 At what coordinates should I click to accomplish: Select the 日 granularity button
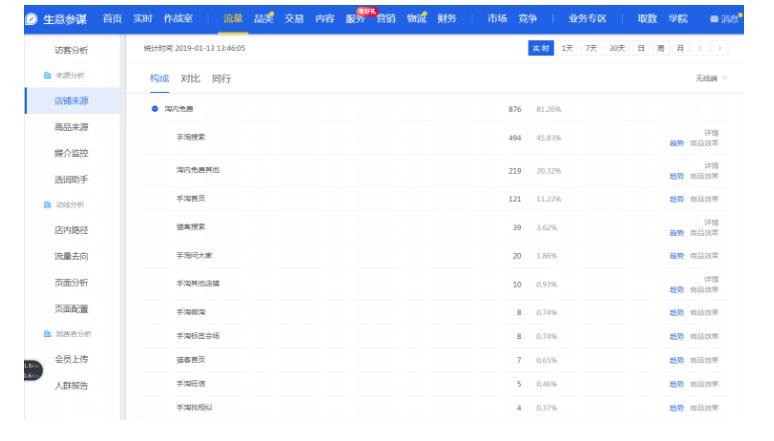coord(641,48)
